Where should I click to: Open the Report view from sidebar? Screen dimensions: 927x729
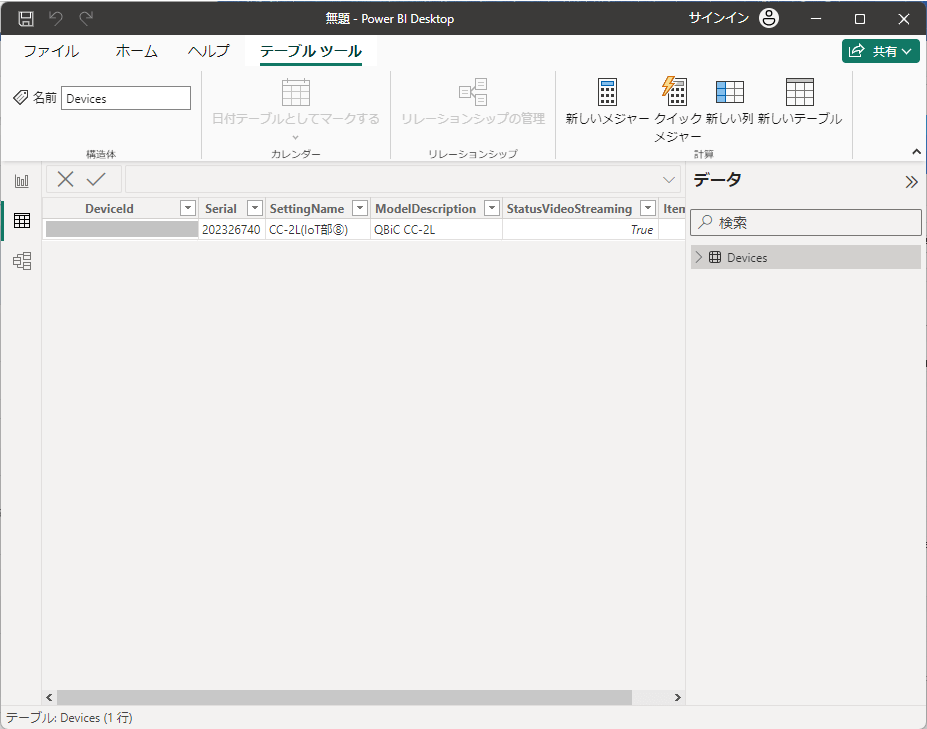pyautogui.click(x=22, y=181)
